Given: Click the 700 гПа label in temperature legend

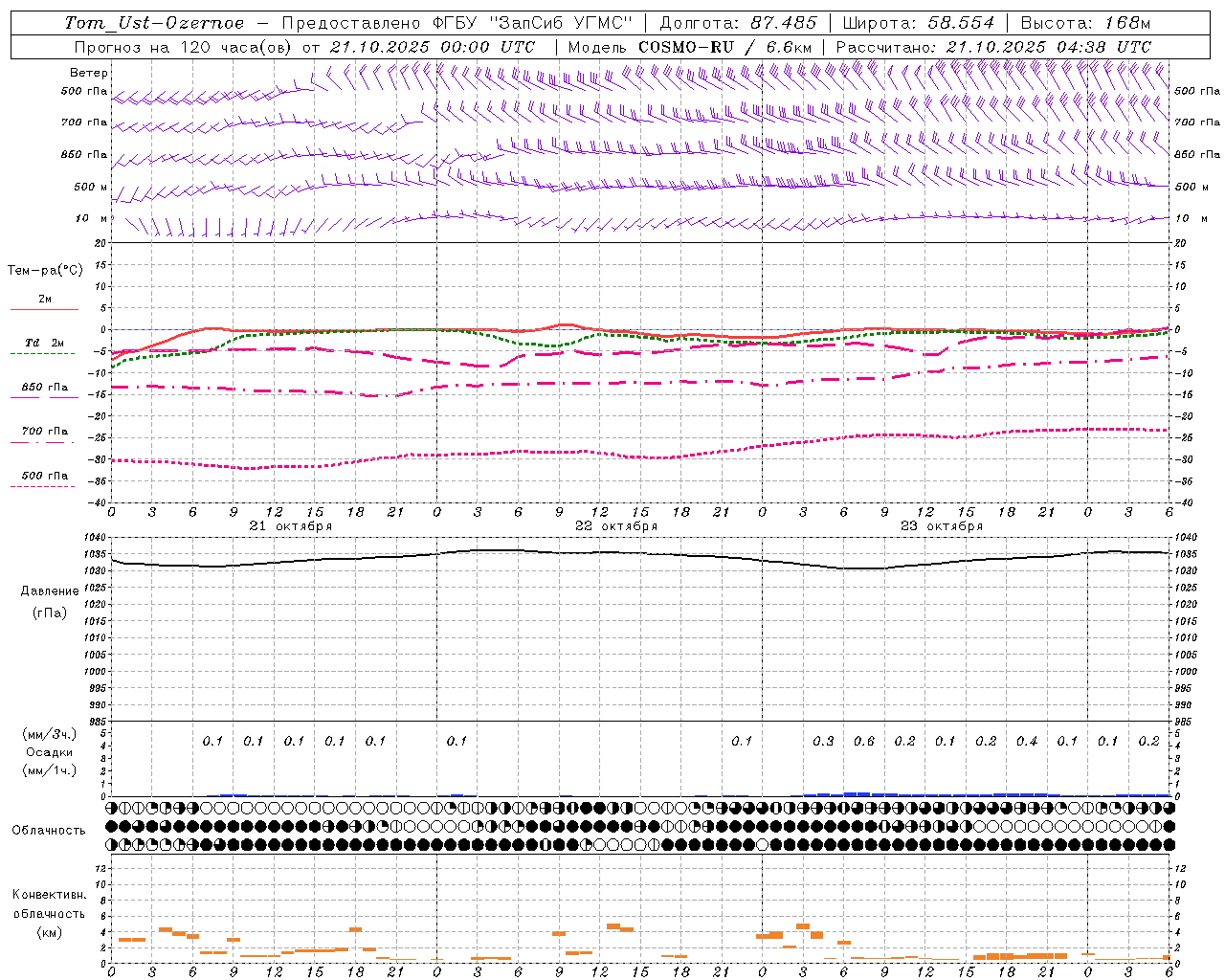Looking at the screenshot, I should [45, 432].
